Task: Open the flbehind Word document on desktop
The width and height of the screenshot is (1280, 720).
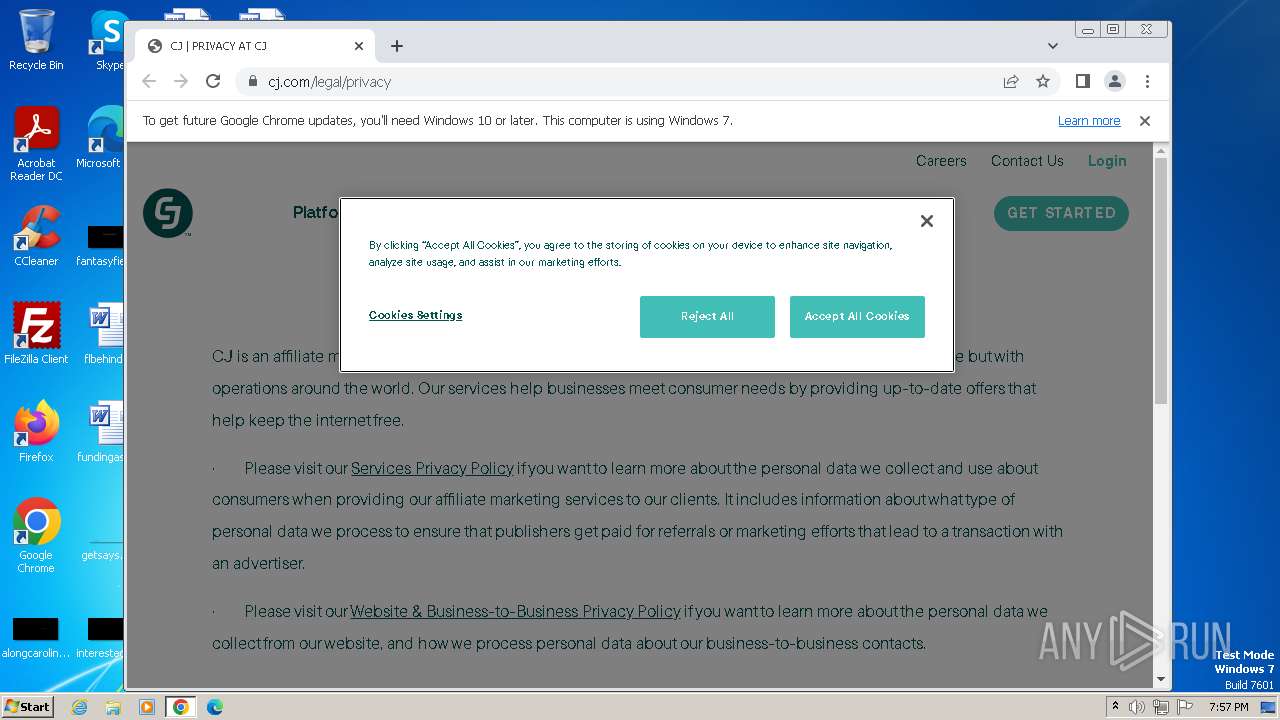Action: click(104, 333)
